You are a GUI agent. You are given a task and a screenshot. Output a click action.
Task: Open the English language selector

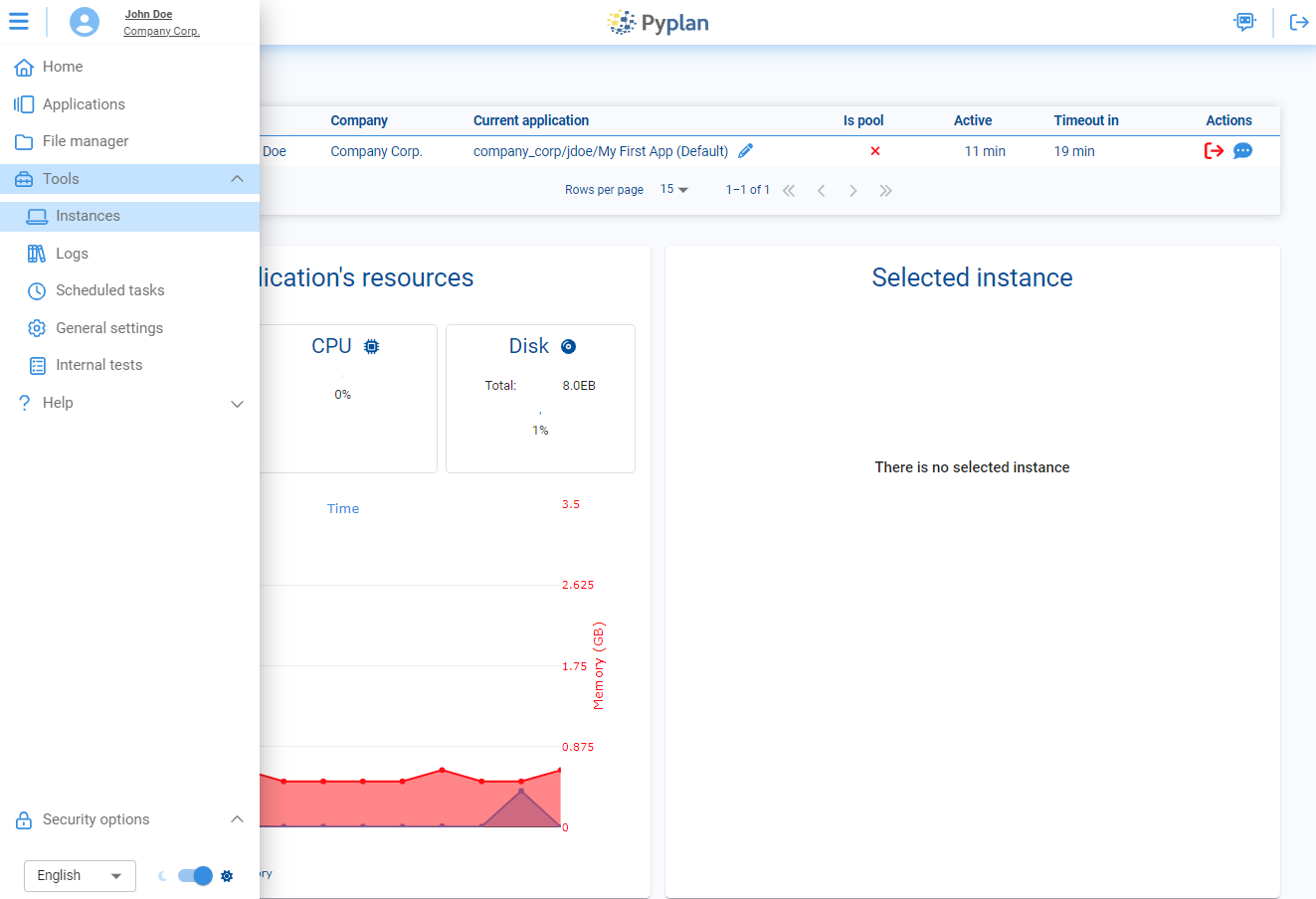coord(79,875)
